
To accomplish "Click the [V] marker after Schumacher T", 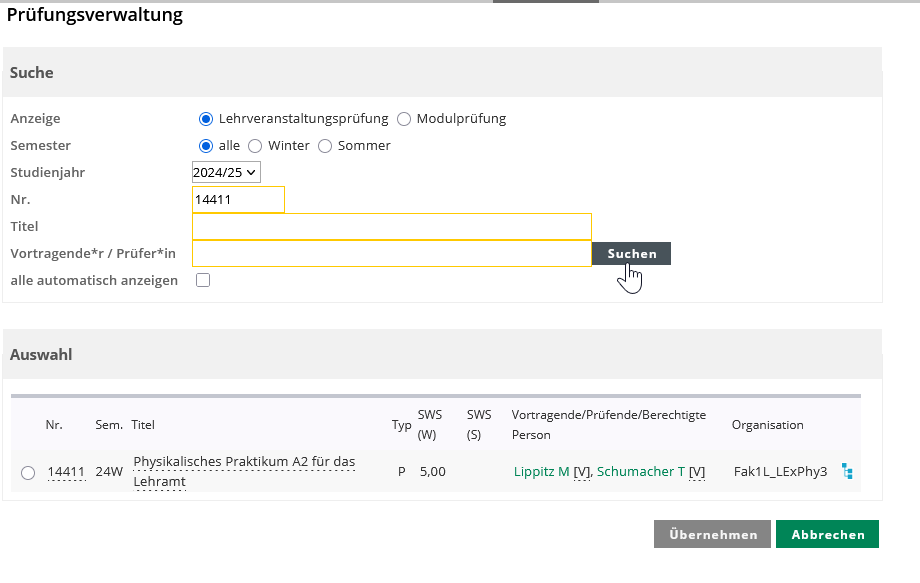I will point(697,472).
